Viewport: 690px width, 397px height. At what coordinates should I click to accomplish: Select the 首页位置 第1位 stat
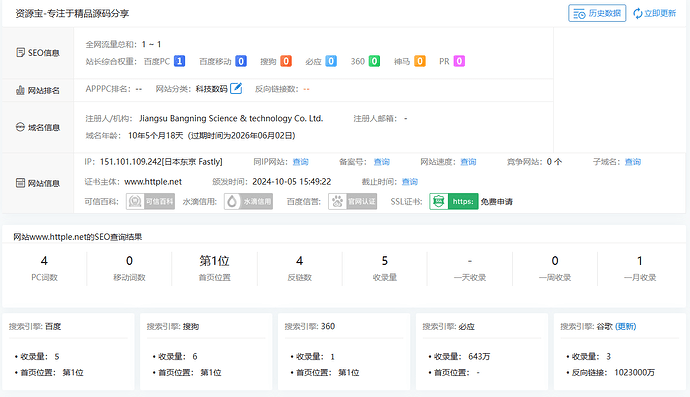[214, 261]
